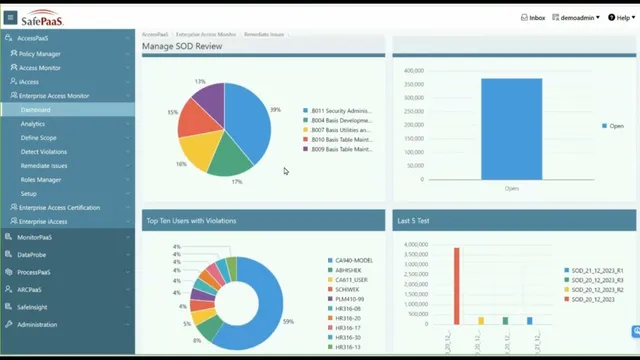Open the Inbox envelope icon

(524, 18)
